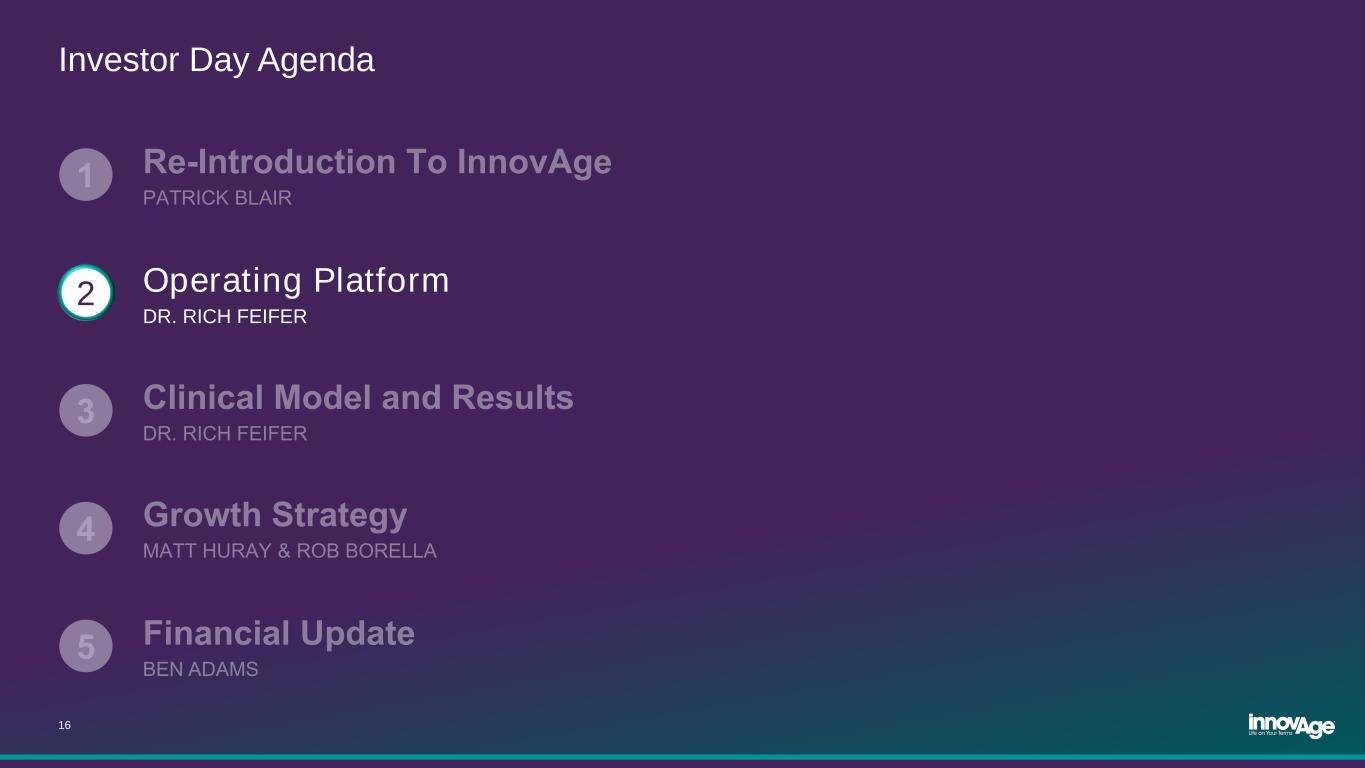Select the highlighted number 2 circle
The height and width of the screenshot is (768, 1365).
click(86, 293)
